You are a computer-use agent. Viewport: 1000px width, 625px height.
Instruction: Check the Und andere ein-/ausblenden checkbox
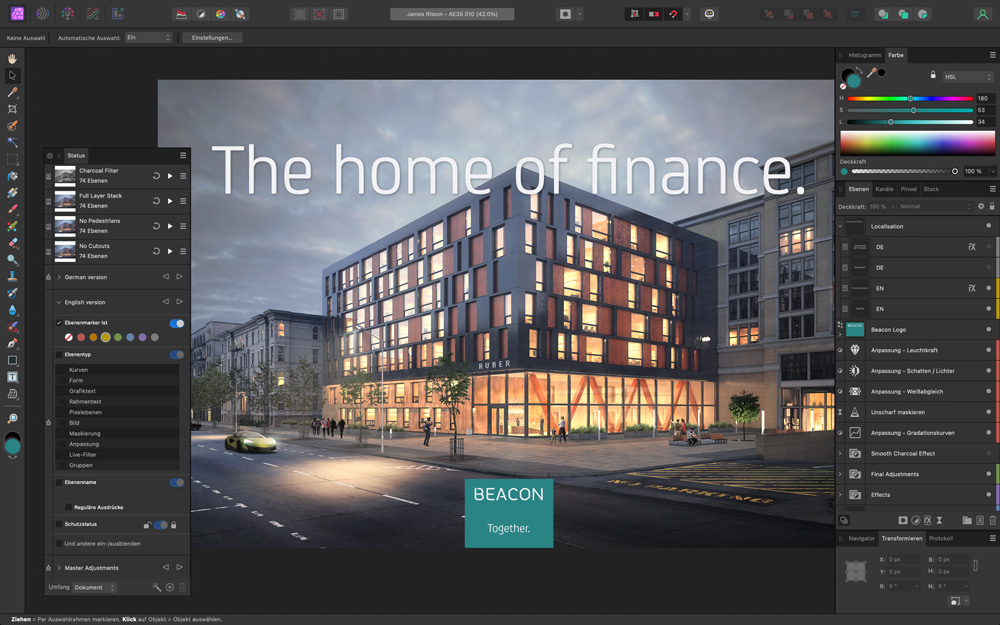[x=59, y=543]
